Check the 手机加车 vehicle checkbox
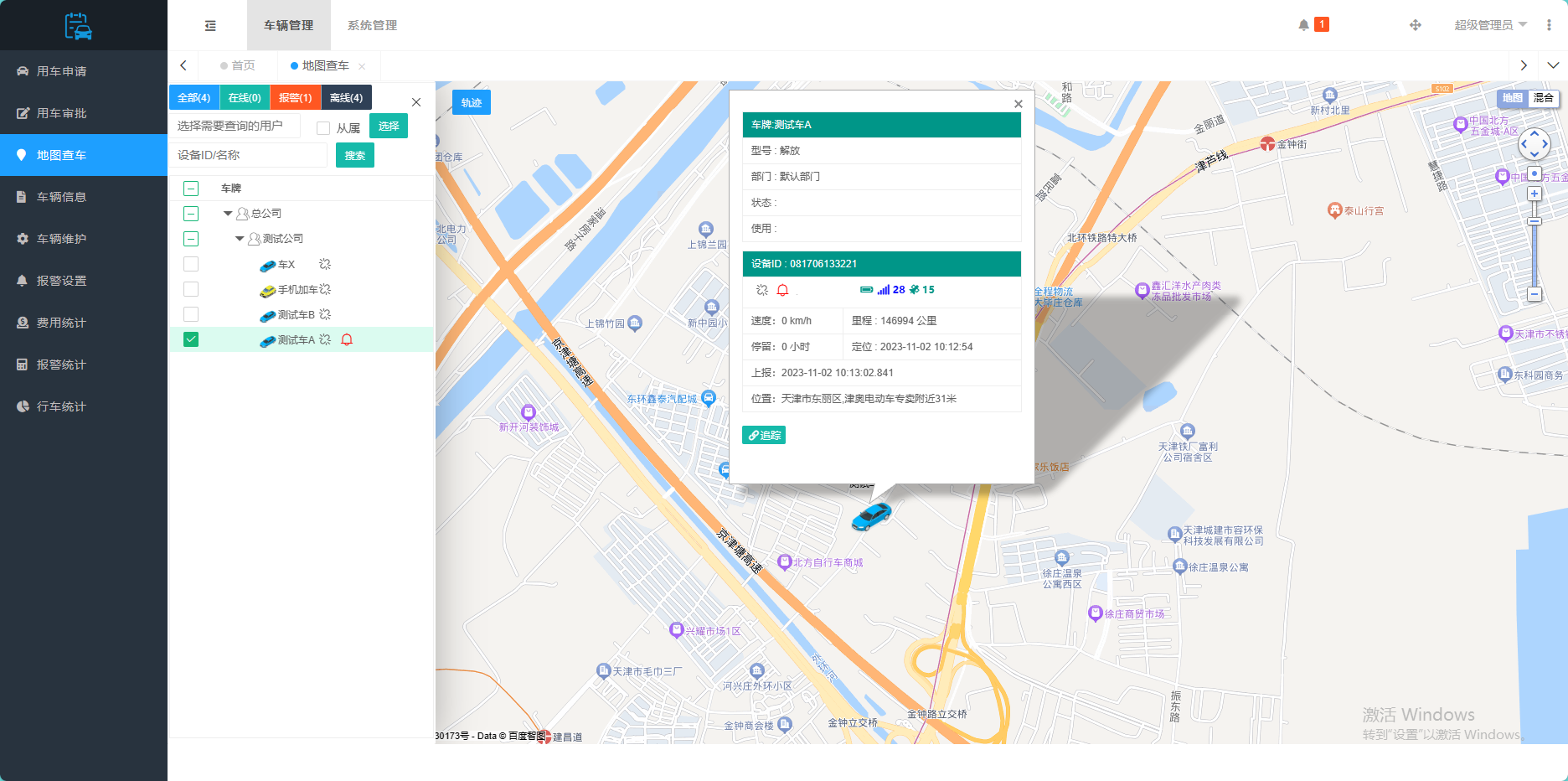The width and height of the screenshot is (1568, 781). [x=191, y=289]
